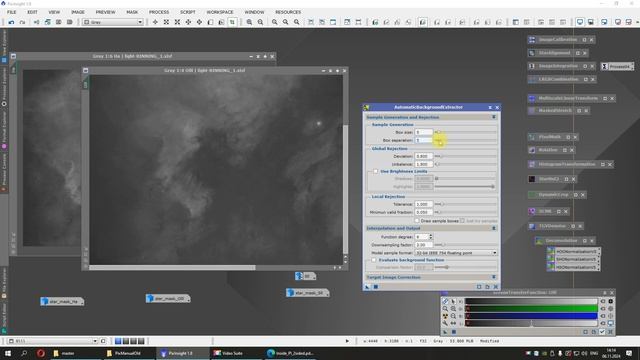The image size is (640, 360).
Task: Open the Windows Start menu
Action: pos(8,353)
